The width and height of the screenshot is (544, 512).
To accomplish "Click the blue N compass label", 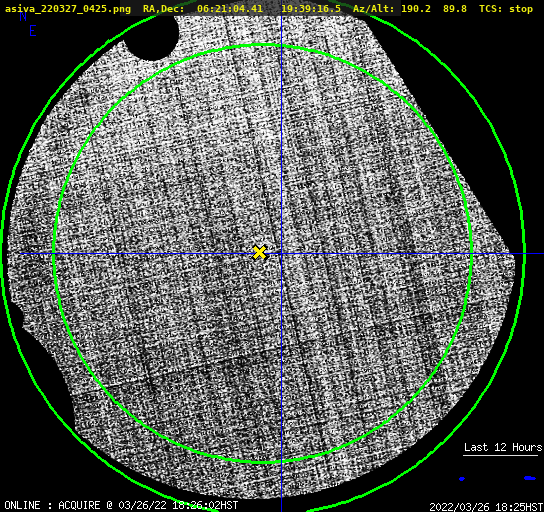I will point(23,16).
